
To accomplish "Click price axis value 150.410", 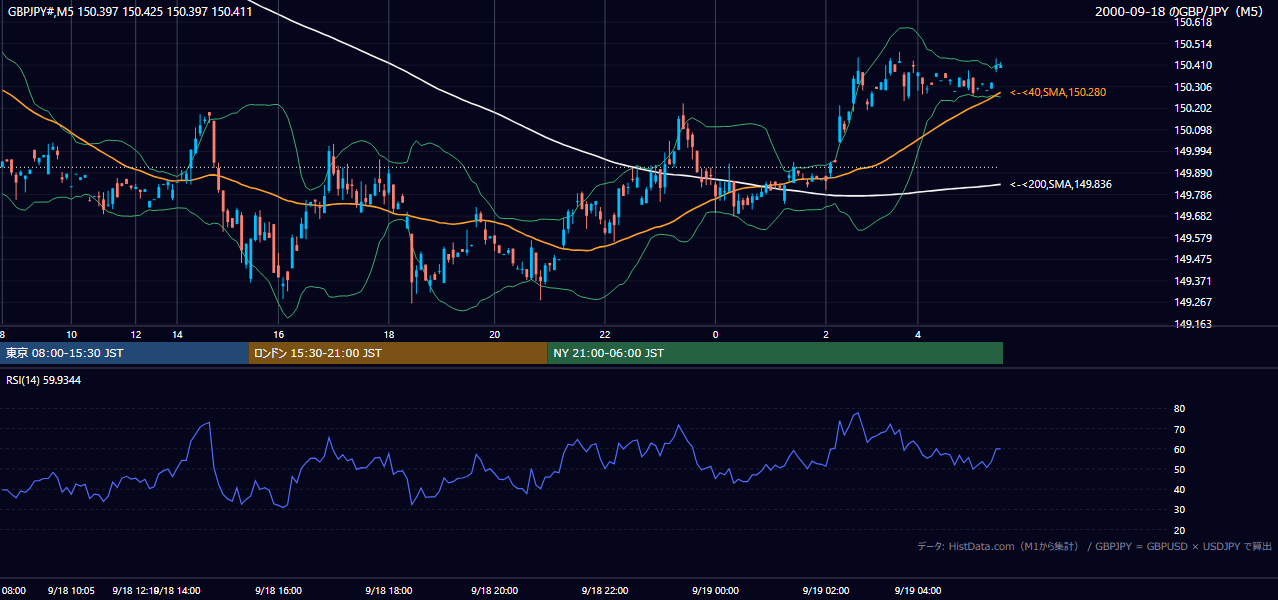I will pos(1193,65).
